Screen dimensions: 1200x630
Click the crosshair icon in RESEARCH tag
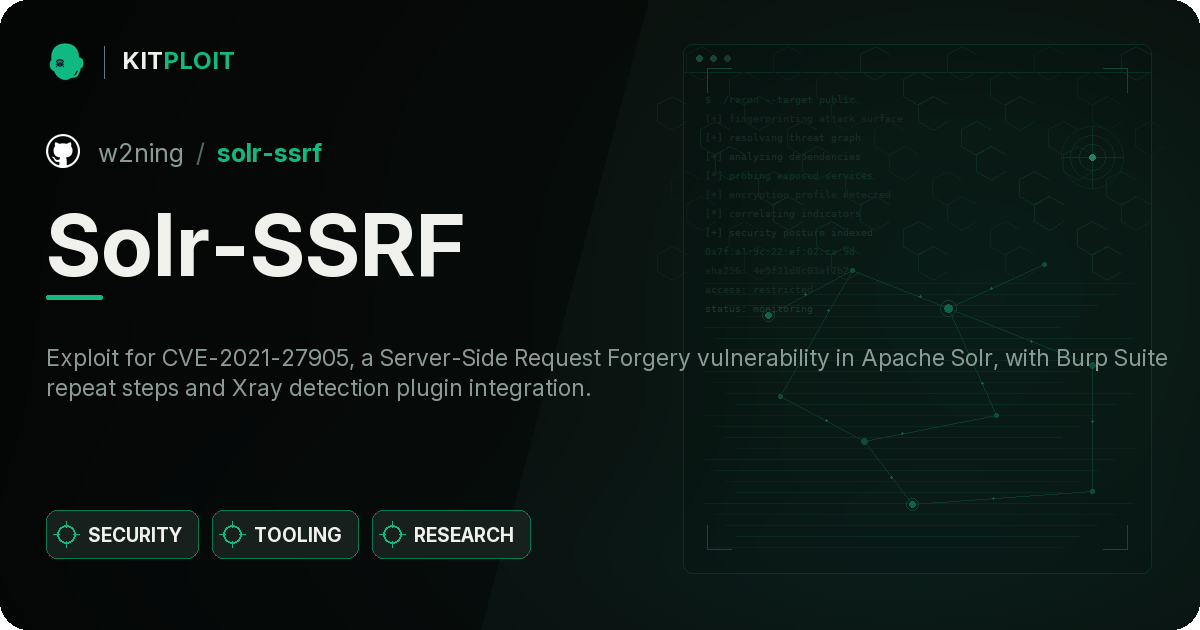coord(393,535)
